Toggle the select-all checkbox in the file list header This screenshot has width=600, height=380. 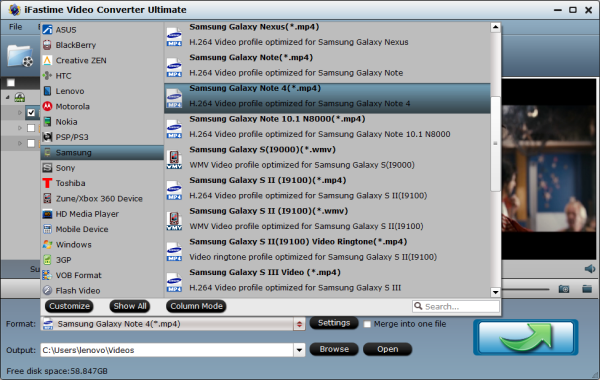[11, 83]
